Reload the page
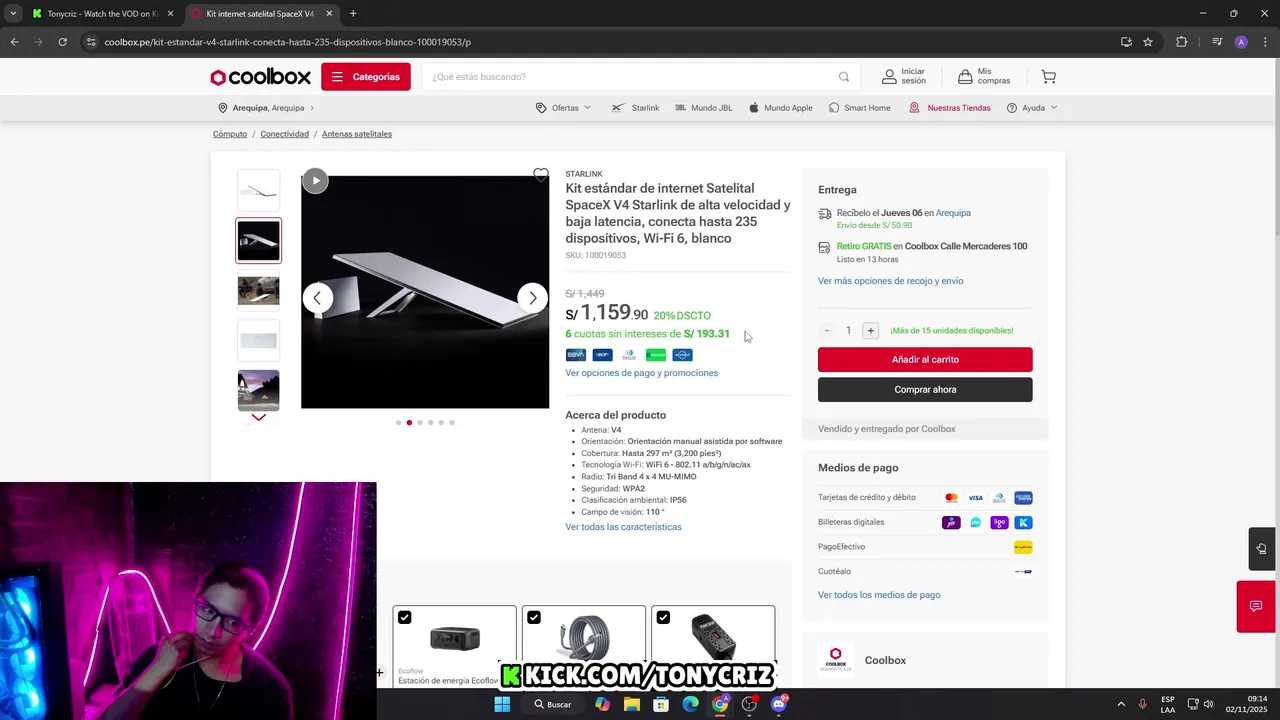This screenshot has width=1280, height=720. pyautogui.click(x=62, y=42)
